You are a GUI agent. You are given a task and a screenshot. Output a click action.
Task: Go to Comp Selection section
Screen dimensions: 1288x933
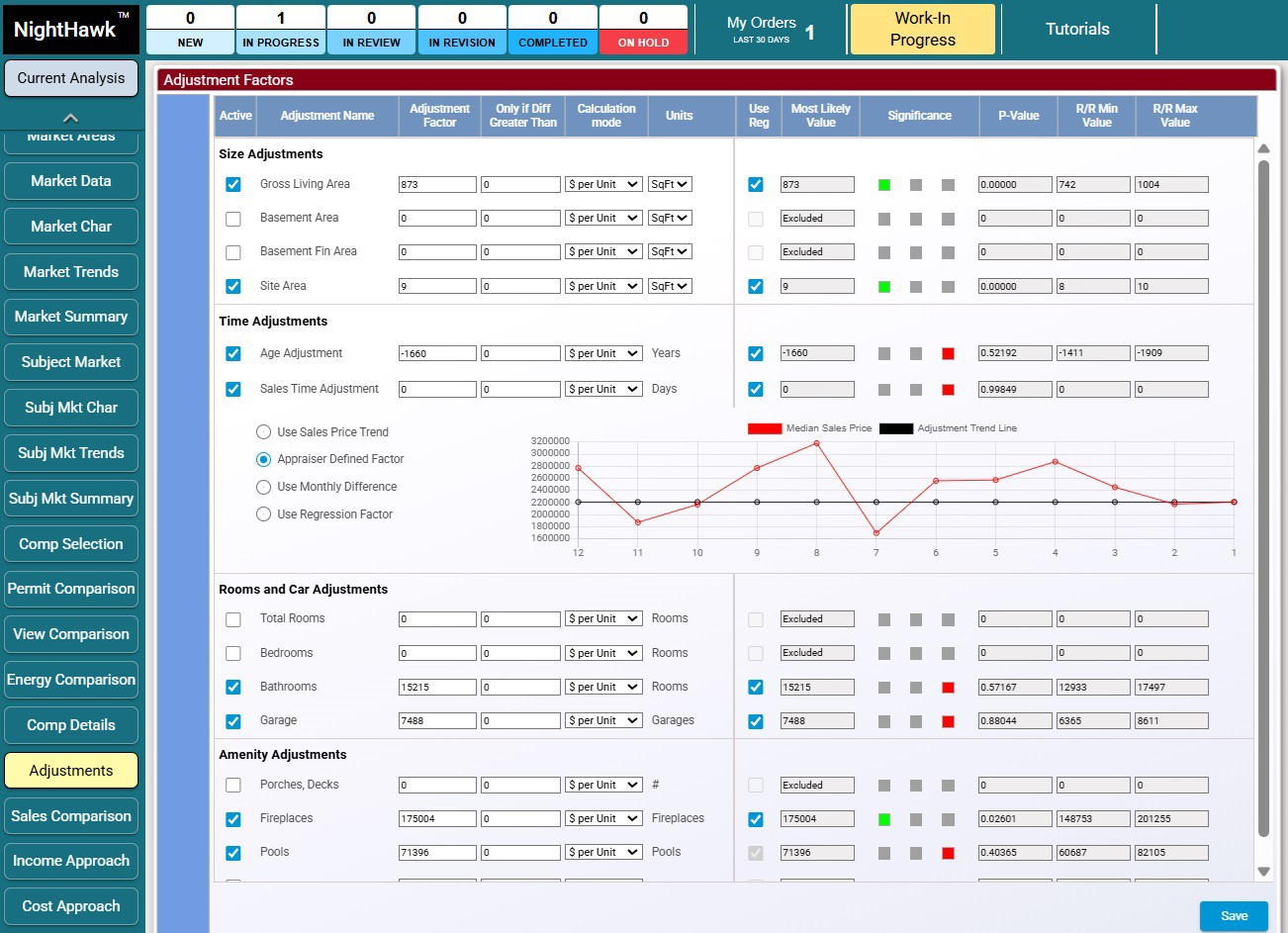click(x=71, y=544)
